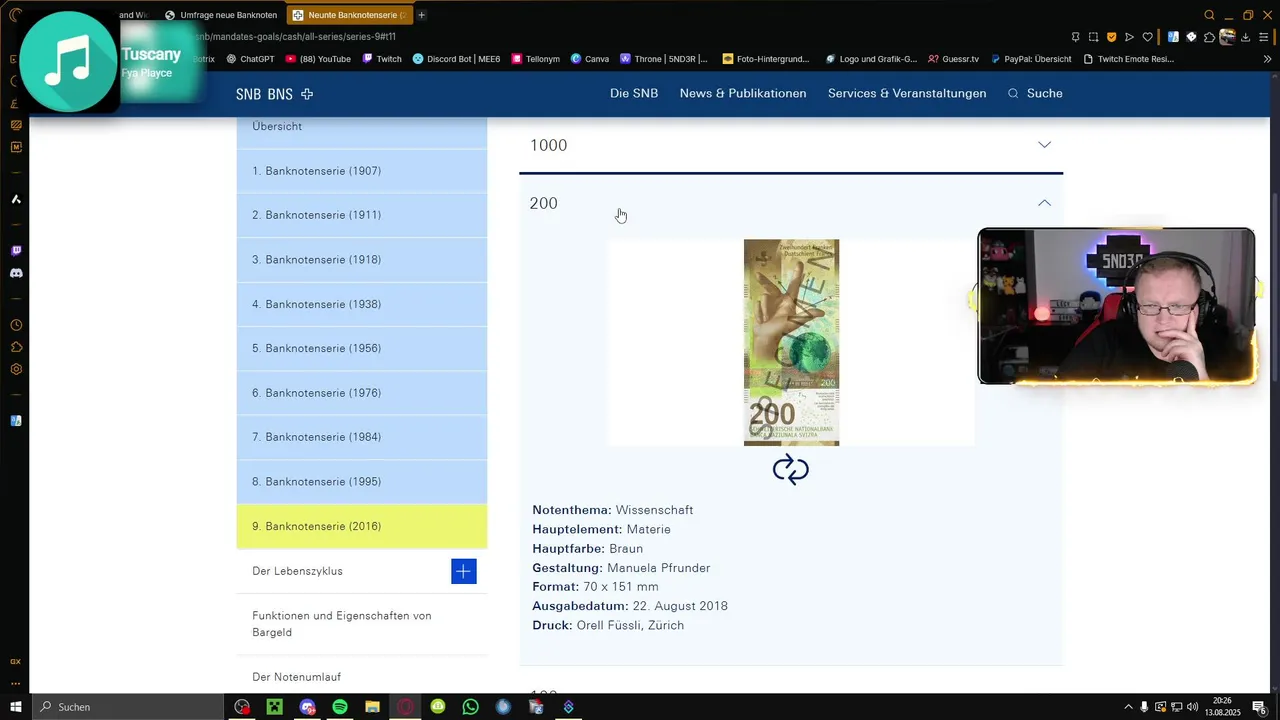1280x720 pixels.
Task: Click the banknote flip/rotate icon
Action: tap(790, 469)
